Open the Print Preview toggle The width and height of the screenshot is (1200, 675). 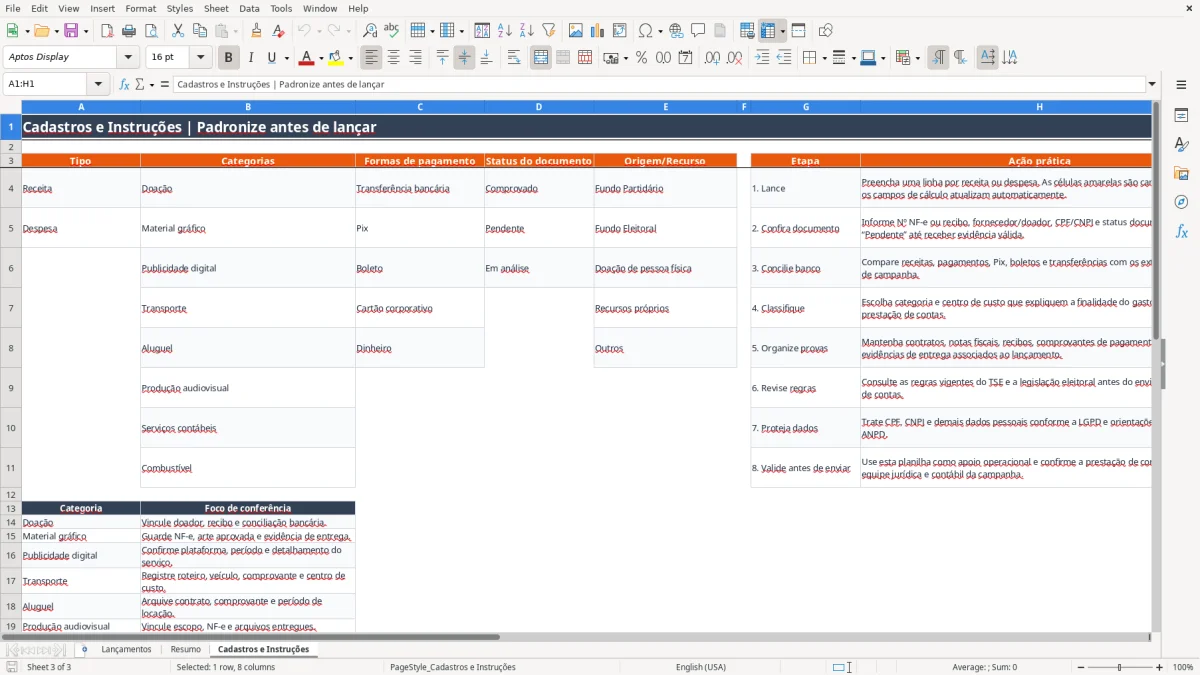pos(151,31)
